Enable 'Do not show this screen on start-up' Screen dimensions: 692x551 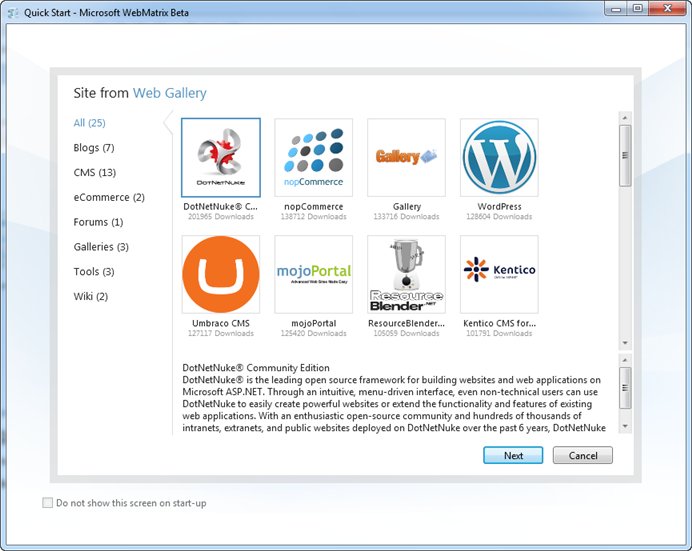pyautogui.click(x=47, y=502)
